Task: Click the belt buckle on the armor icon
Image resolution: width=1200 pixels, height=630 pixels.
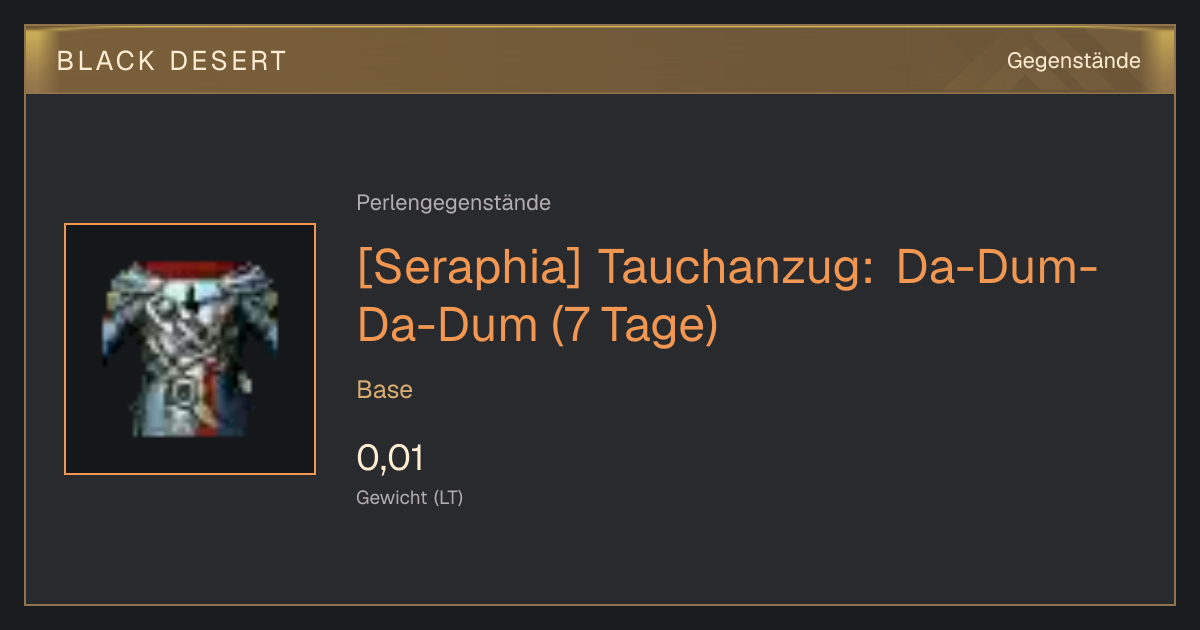Action: pyautogui.click(x=181, y=393)
